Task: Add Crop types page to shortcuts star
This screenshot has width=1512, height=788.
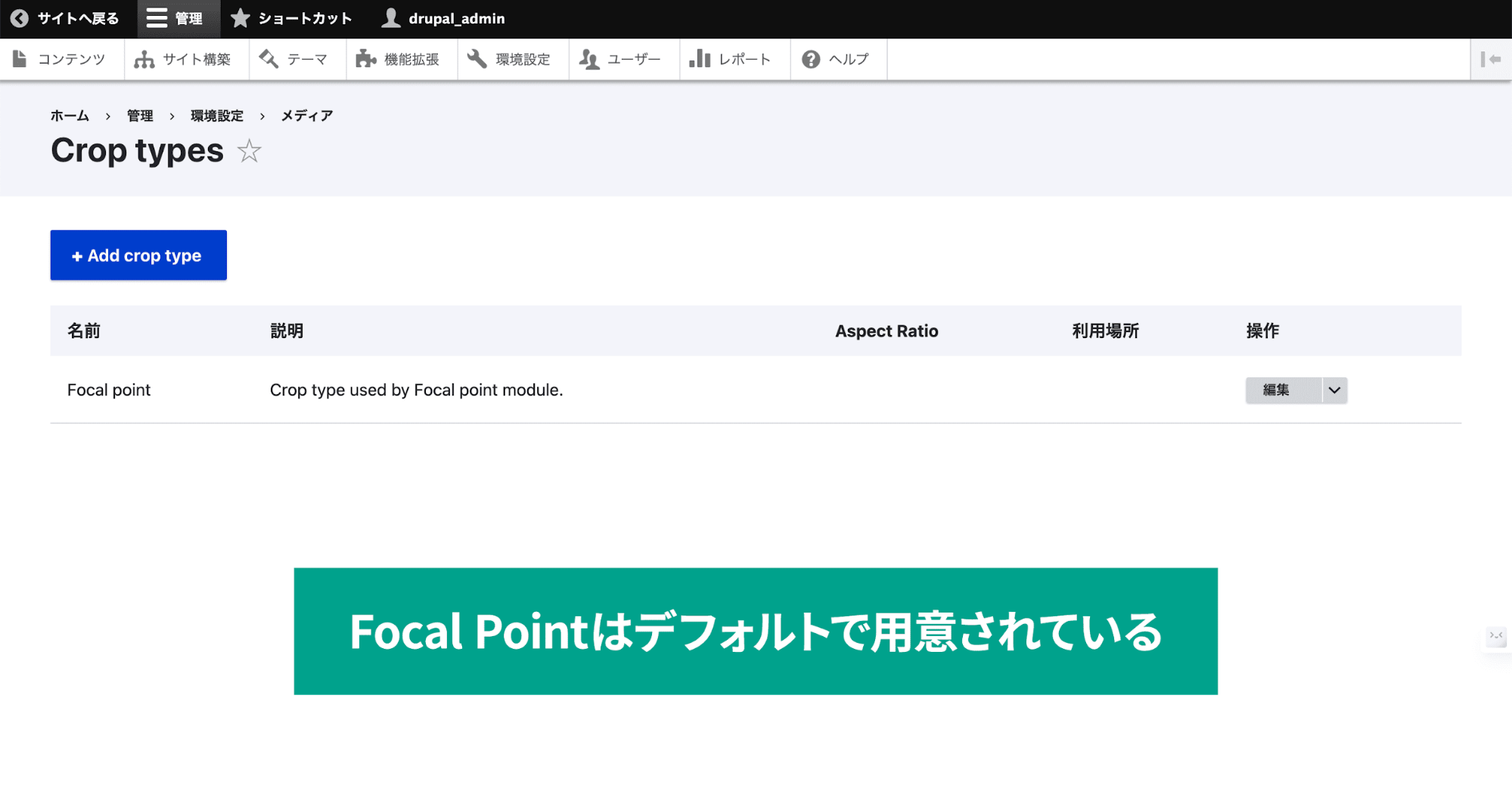Action: point(249,151)
